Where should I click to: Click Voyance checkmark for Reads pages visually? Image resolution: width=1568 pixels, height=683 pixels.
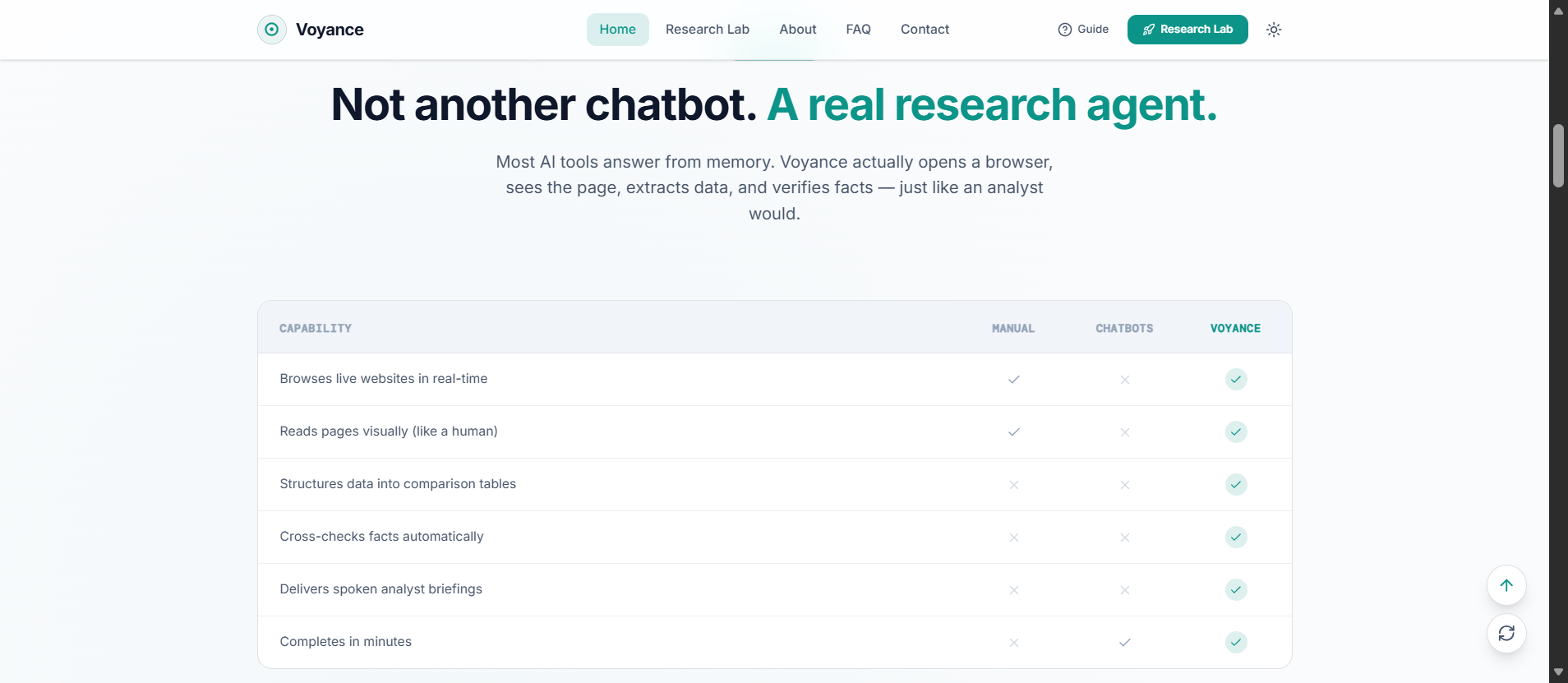click(1236, 431)
